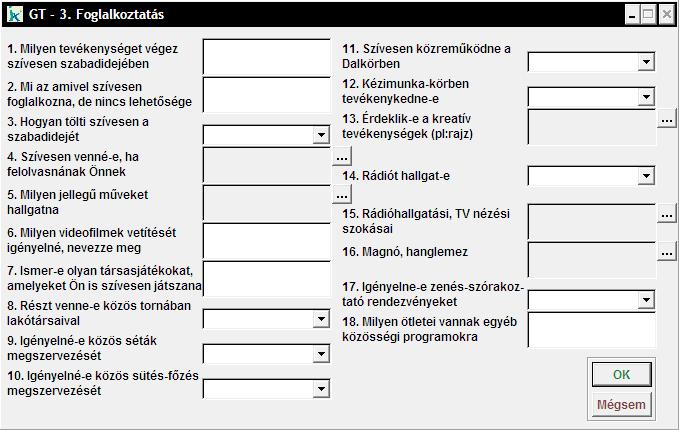Click ellipsis button for question 16 Magnó, hanglemez
Viewport: 679px width, 430px height.
(x=667, y=253)
